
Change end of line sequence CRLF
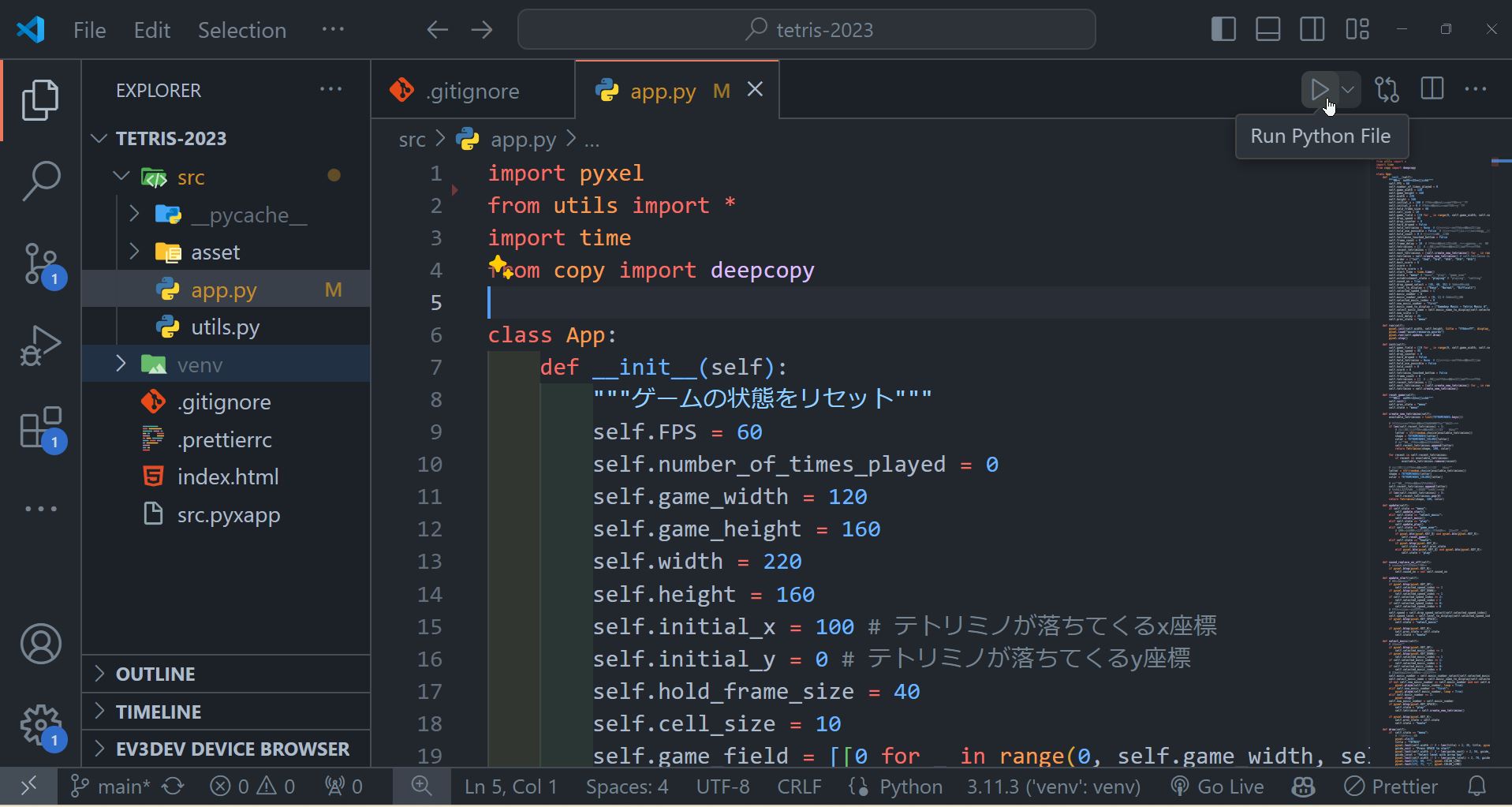click(x=799, y=786)
